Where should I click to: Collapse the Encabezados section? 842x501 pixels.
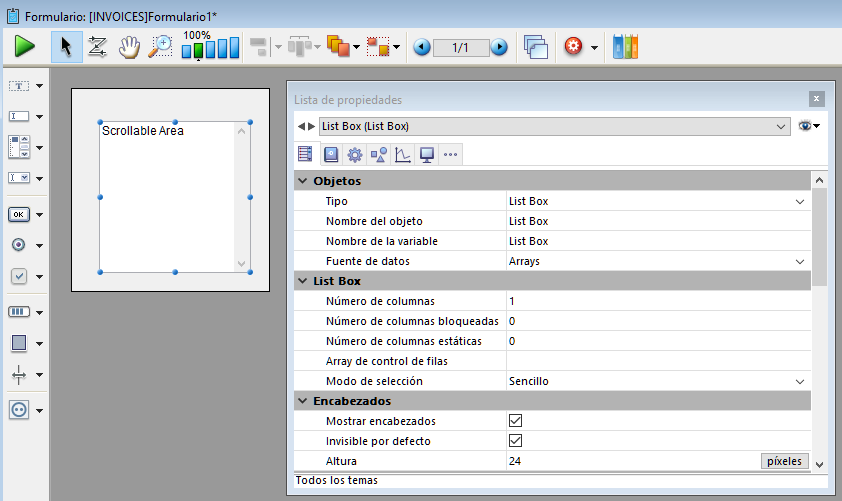click(303, 401)
